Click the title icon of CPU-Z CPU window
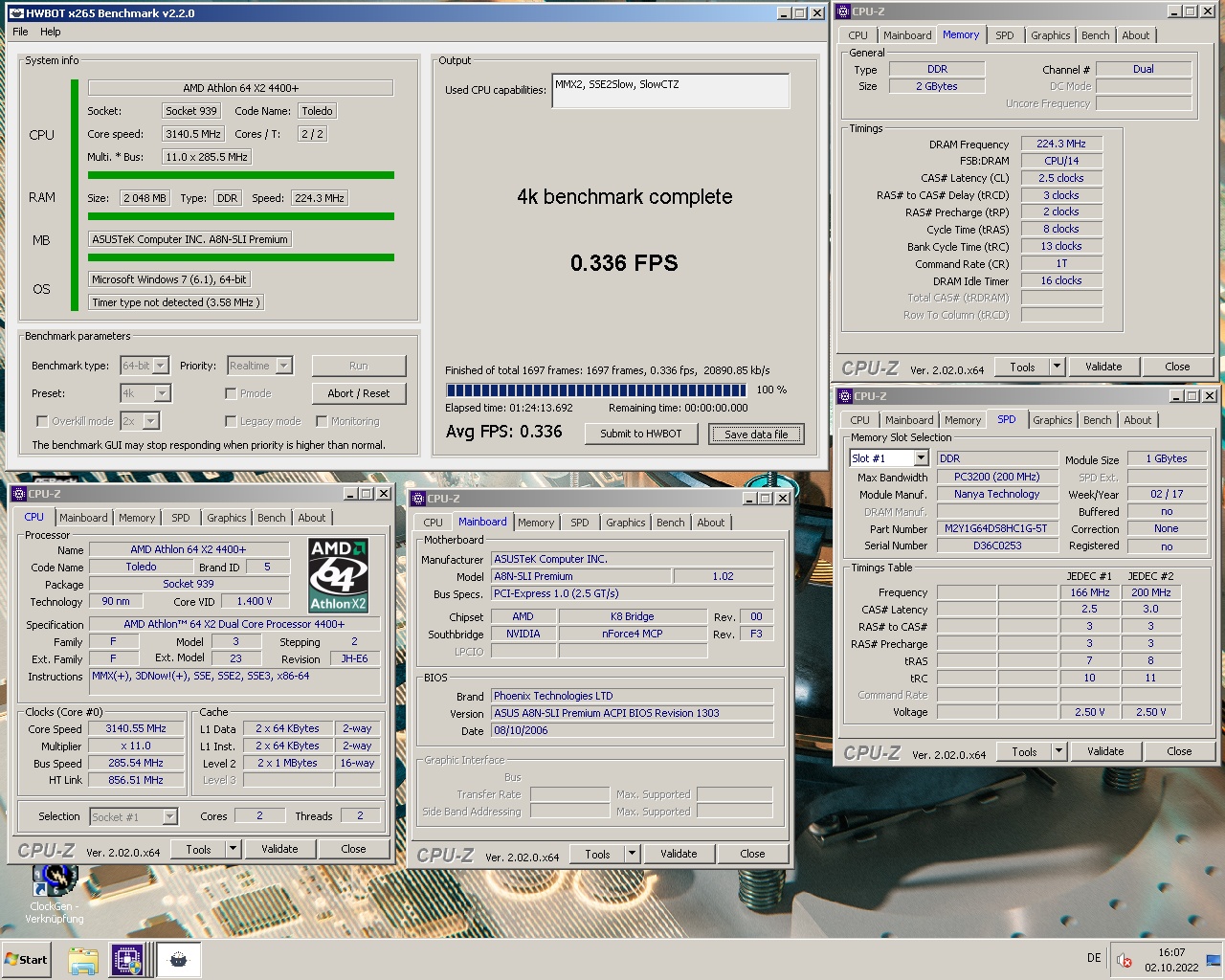This screenshot has width=1225, height=980. pos(19,494)
